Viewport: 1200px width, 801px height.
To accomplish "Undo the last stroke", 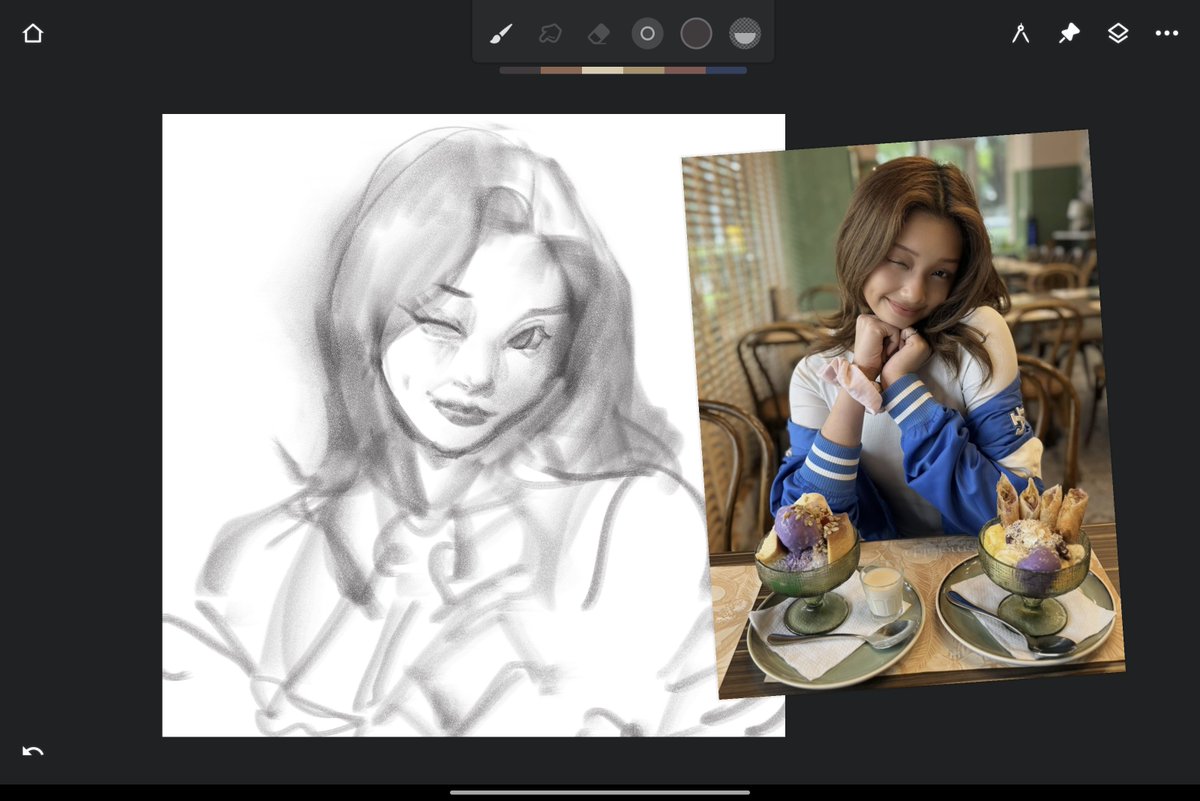I will (33, 751).
